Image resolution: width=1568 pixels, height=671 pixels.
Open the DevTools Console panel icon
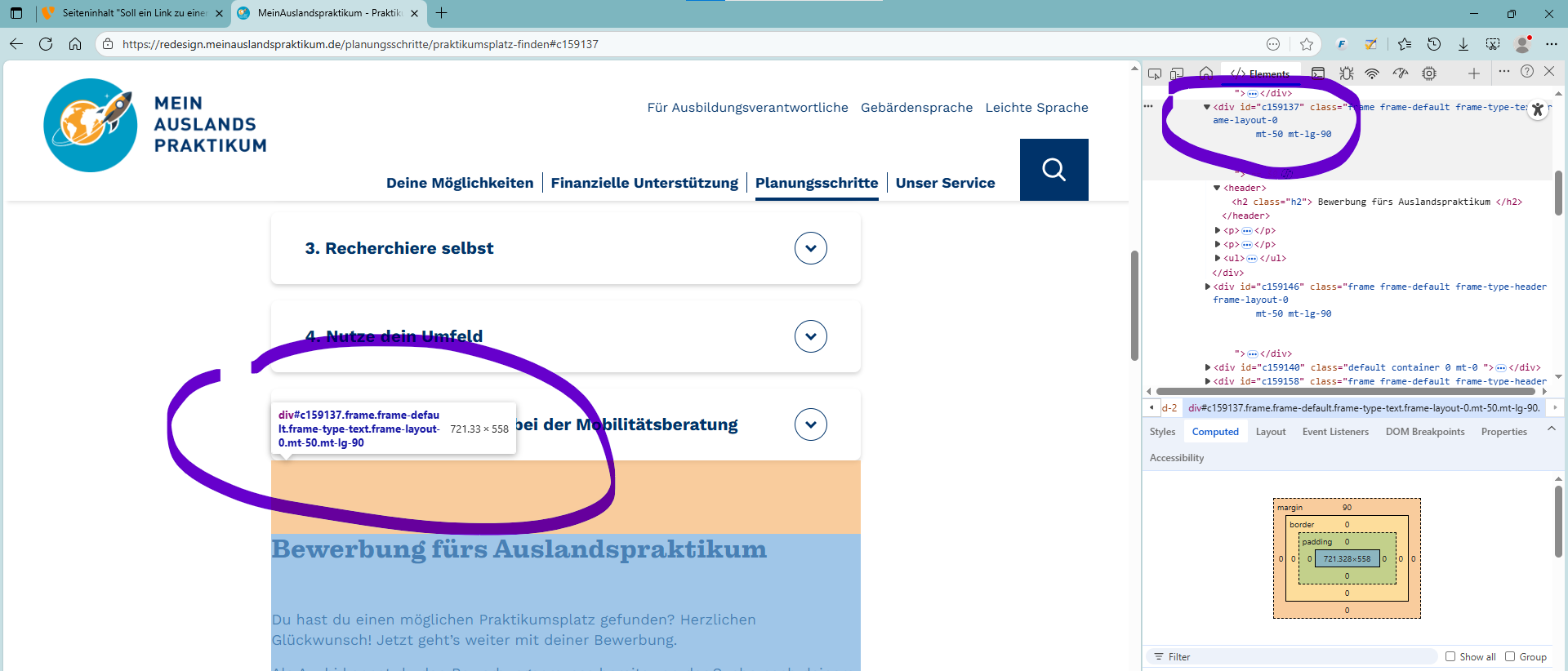coord(1318,73)
